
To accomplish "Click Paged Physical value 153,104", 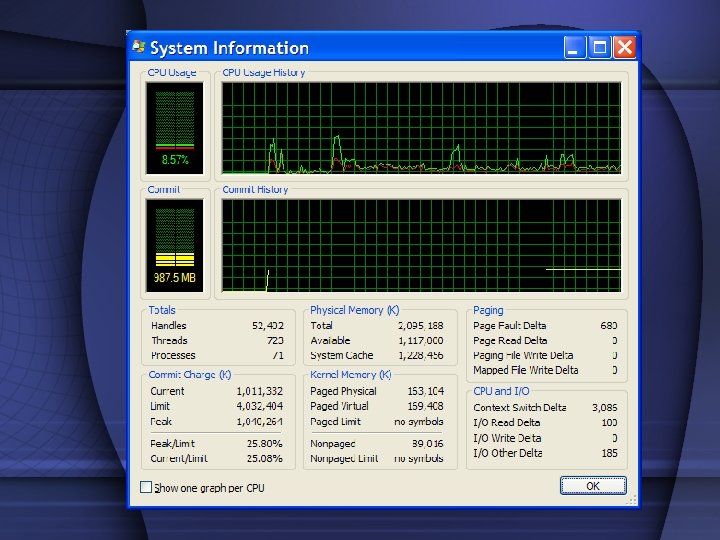I will pyautogui.click(x=426, y=391).
